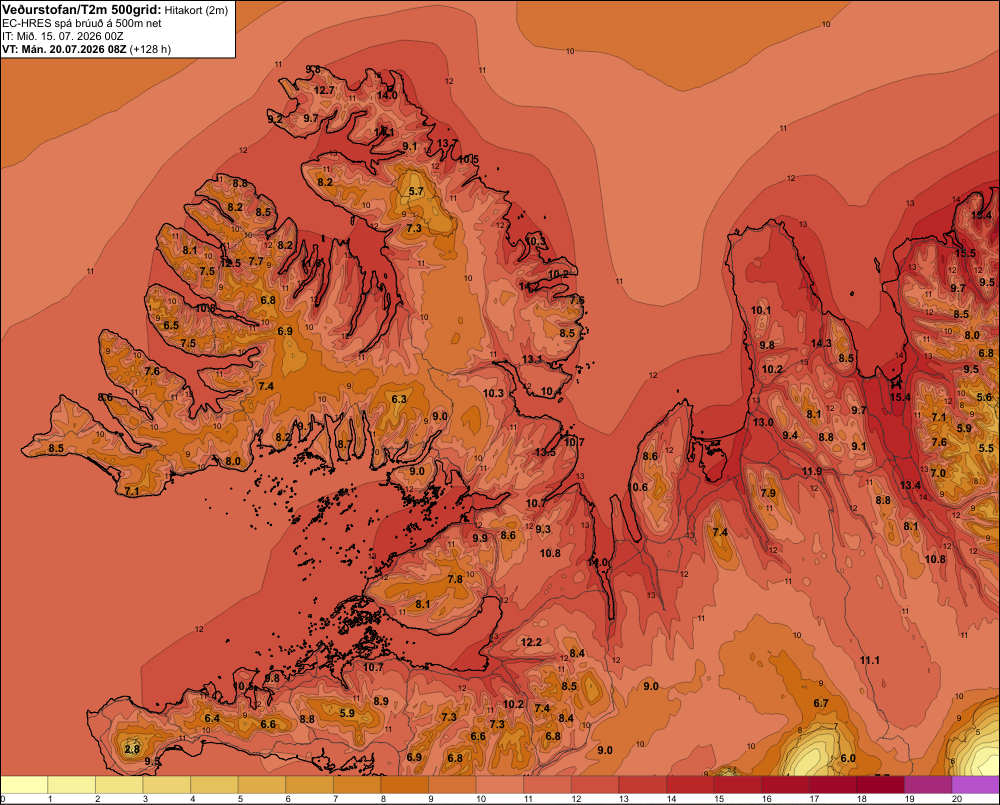
Task: Click the init time 'IT: Mið. 15. 07. 2026 00Z'
Action: coord(62,36)
